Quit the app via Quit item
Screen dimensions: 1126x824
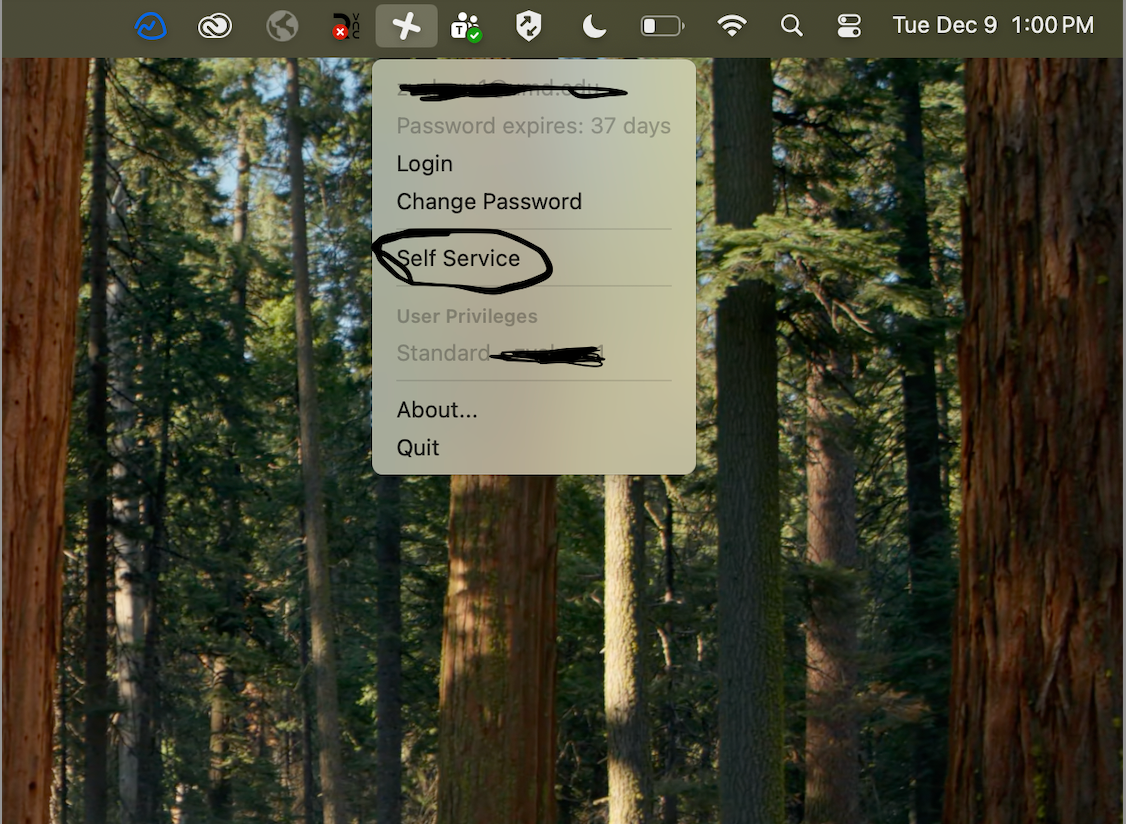tap(418, 448)
